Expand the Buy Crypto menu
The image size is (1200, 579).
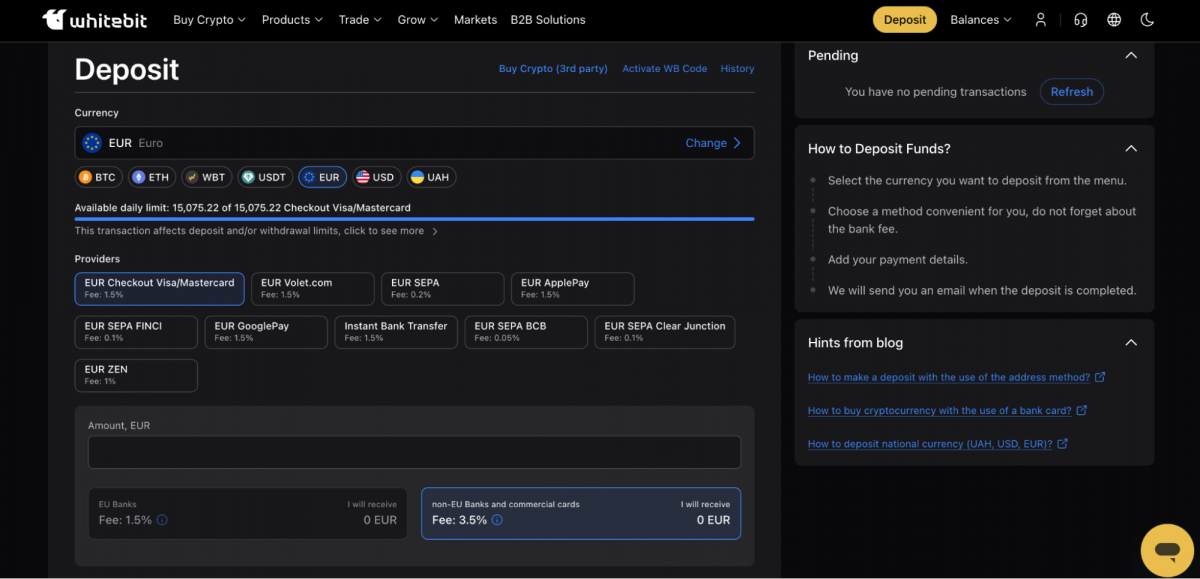coord(209,20)
